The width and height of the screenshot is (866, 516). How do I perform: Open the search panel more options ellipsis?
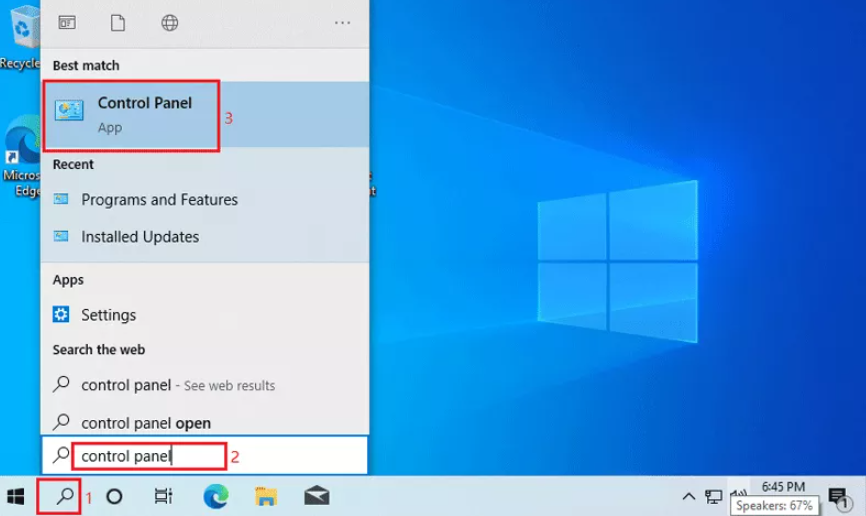(x=342, y=23)
